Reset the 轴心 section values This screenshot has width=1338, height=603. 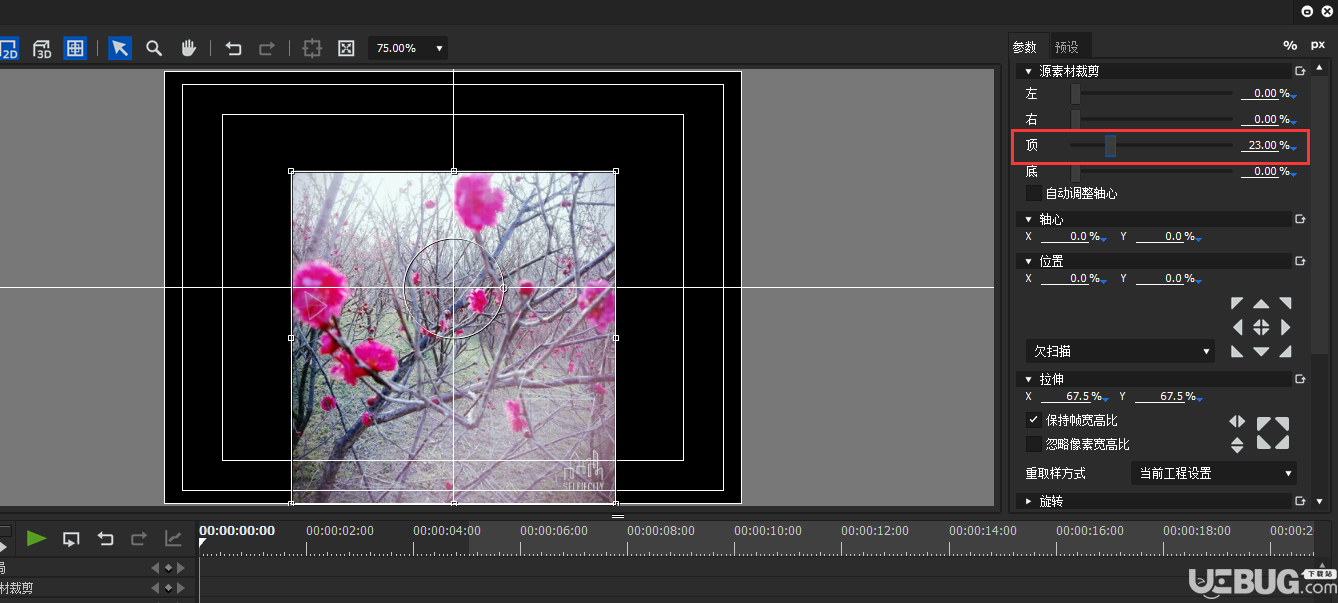[x=1300, y=219]
